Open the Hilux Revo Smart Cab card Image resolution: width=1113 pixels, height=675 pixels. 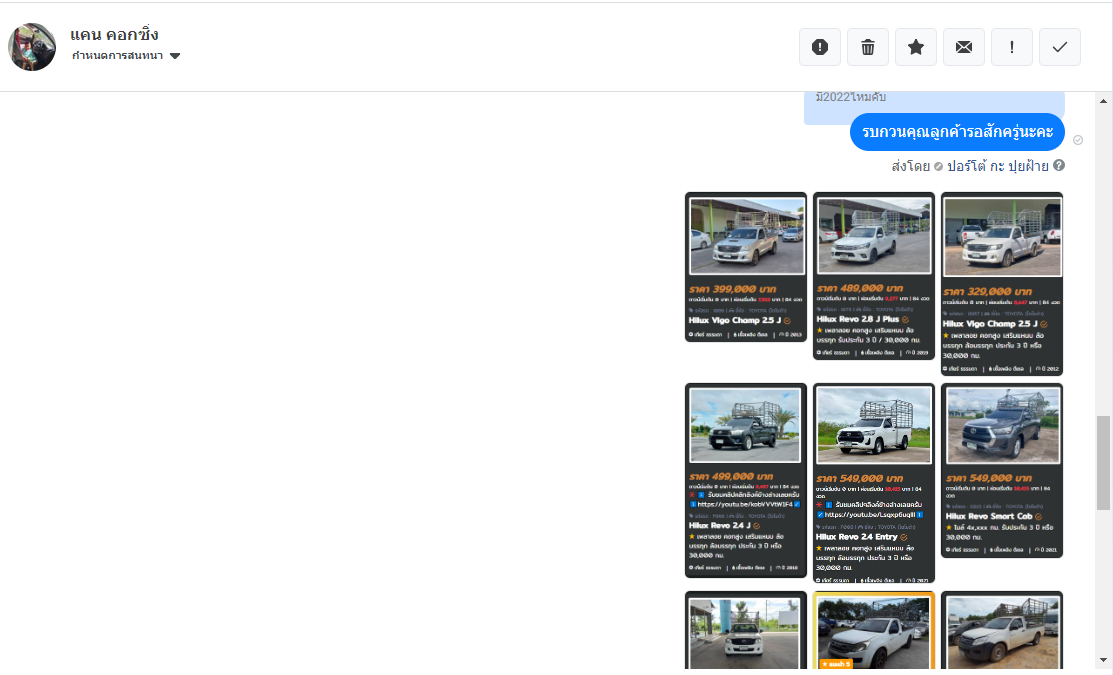[x=1001, y=470]
